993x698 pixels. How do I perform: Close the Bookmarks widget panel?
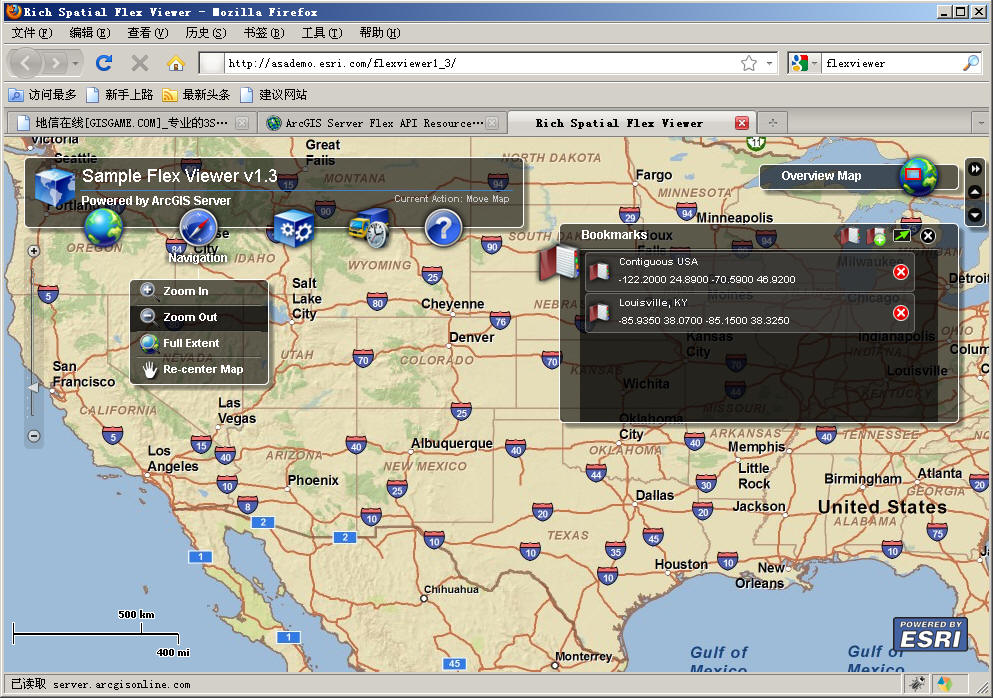pos(928,236)
